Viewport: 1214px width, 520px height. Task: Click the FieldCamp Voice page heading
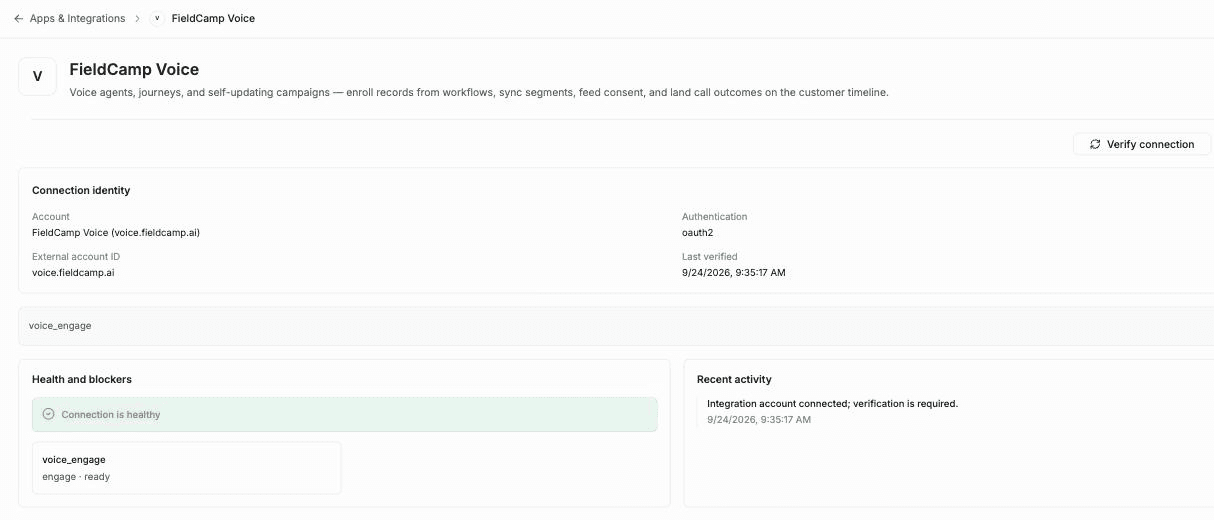[x=134, y=70]
